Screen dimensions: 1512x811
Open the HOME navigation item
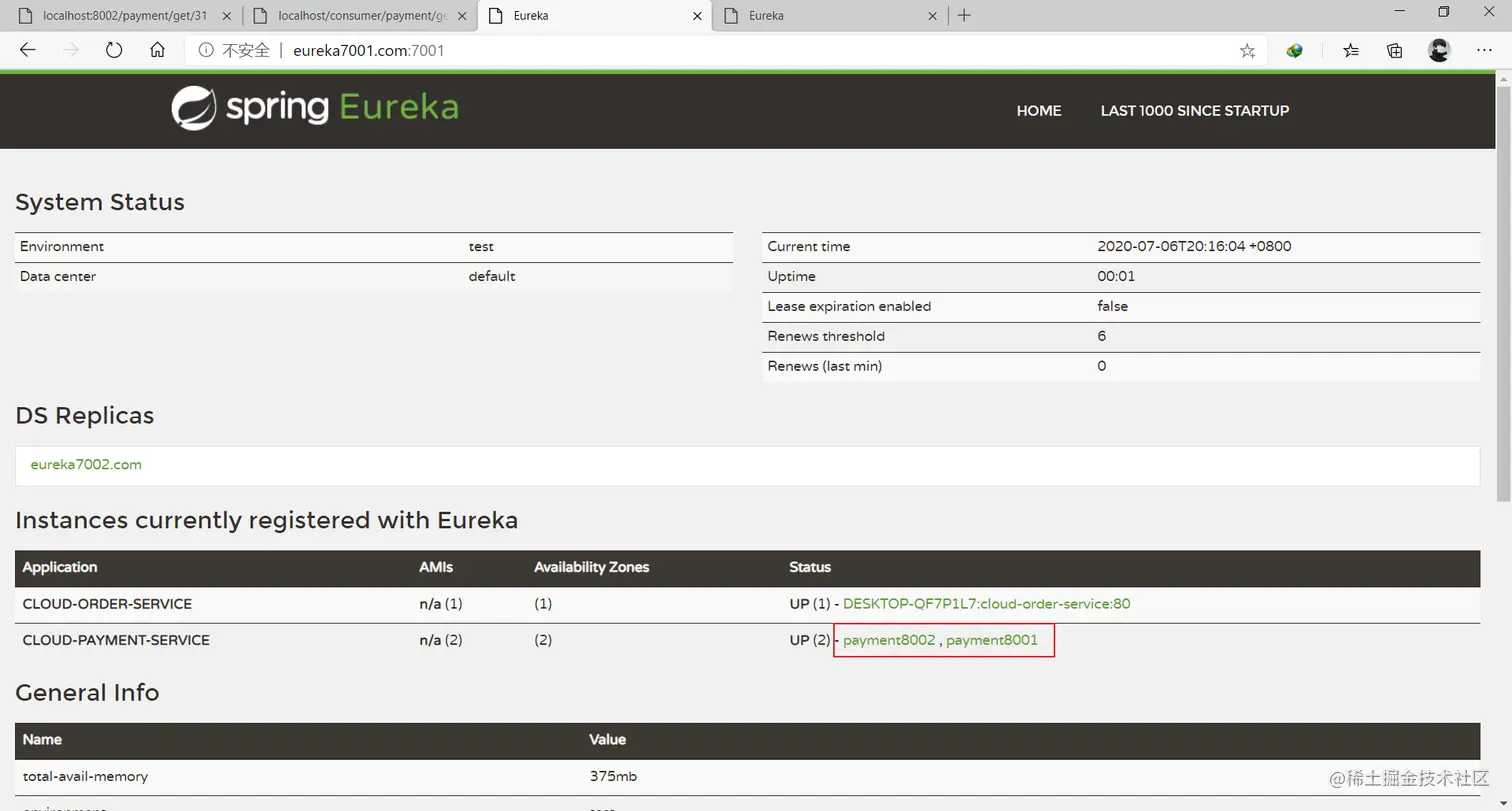1039,111
